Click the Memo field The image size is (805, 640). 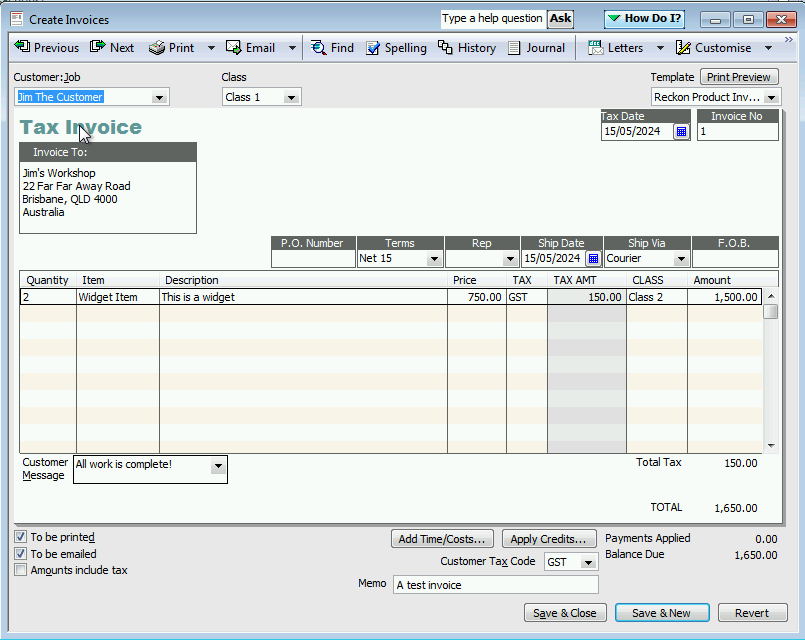pyautogui.click(x=496, y=585)
